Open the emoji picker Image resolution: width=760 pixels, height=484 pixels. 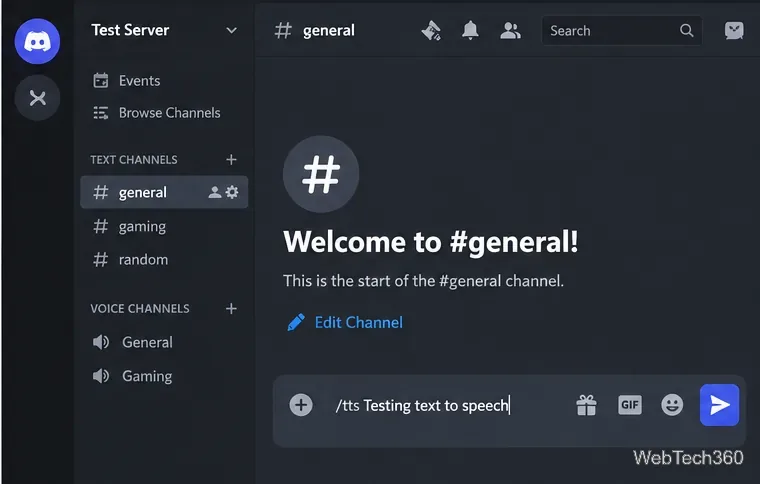coord(672,405)
